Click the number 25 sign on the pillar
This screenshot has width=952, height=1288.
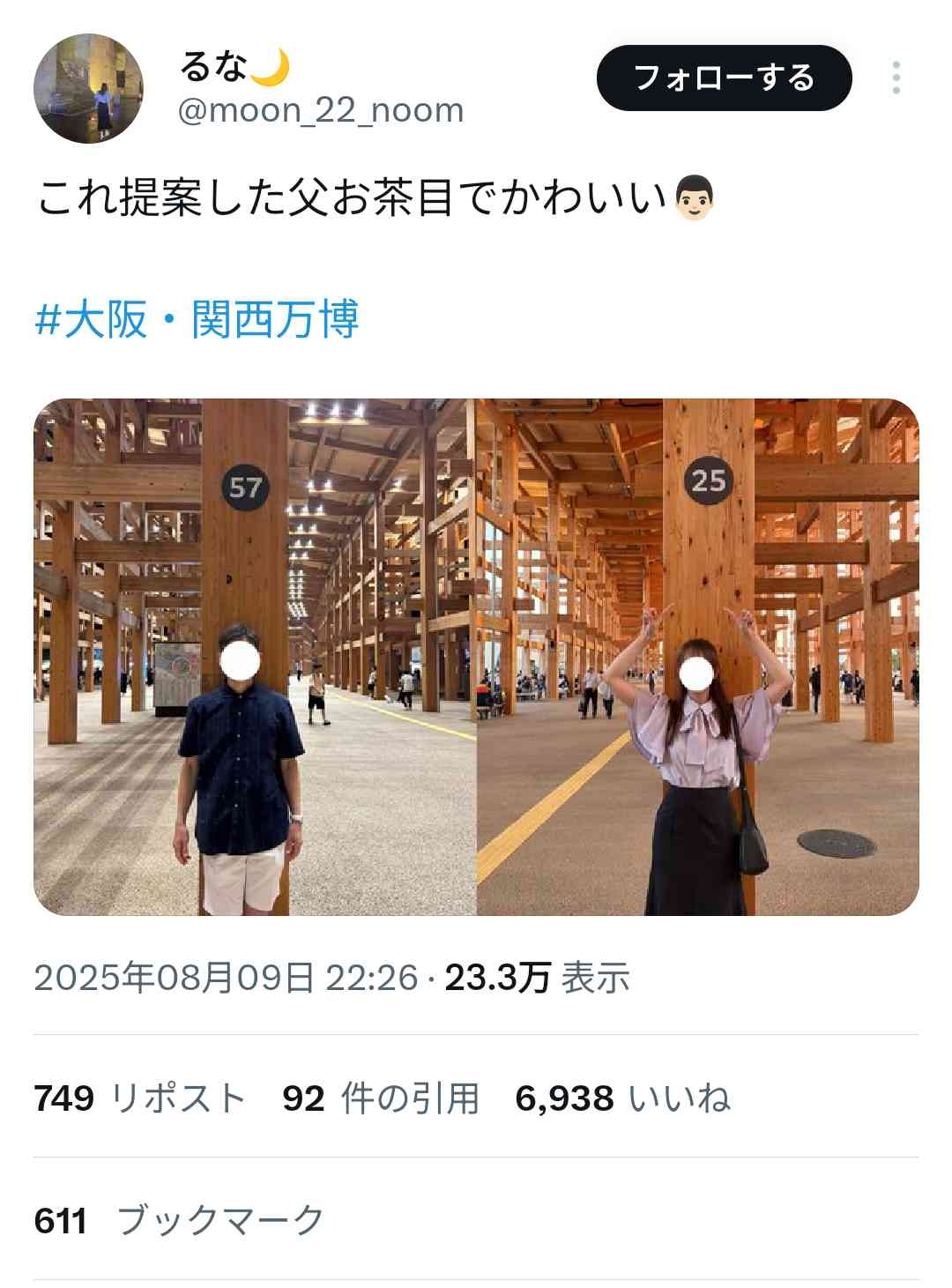pos(708,480)
